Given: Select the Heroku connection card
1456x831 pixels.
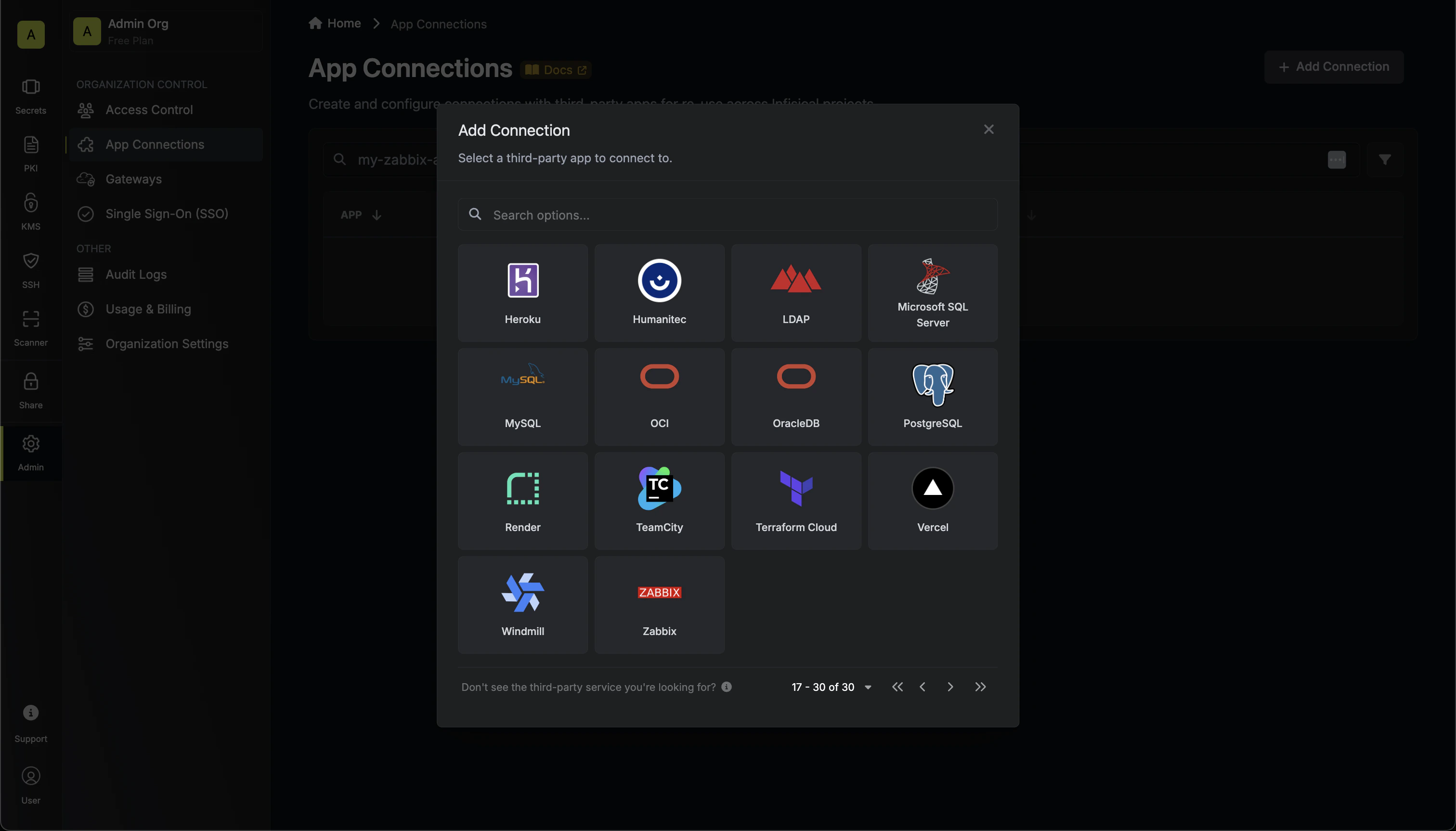Looking at the screenshot, I should point(522,293).
